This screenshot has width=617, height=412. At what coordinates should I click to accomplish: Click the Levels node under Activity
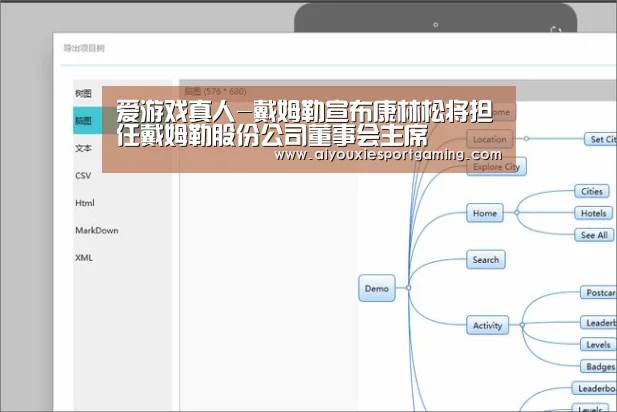point(598,345)
